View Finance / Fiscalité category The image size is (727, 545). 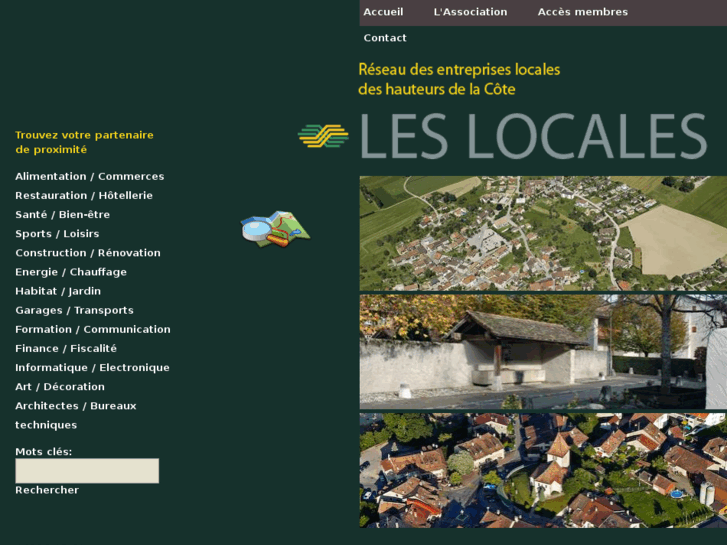66,348
